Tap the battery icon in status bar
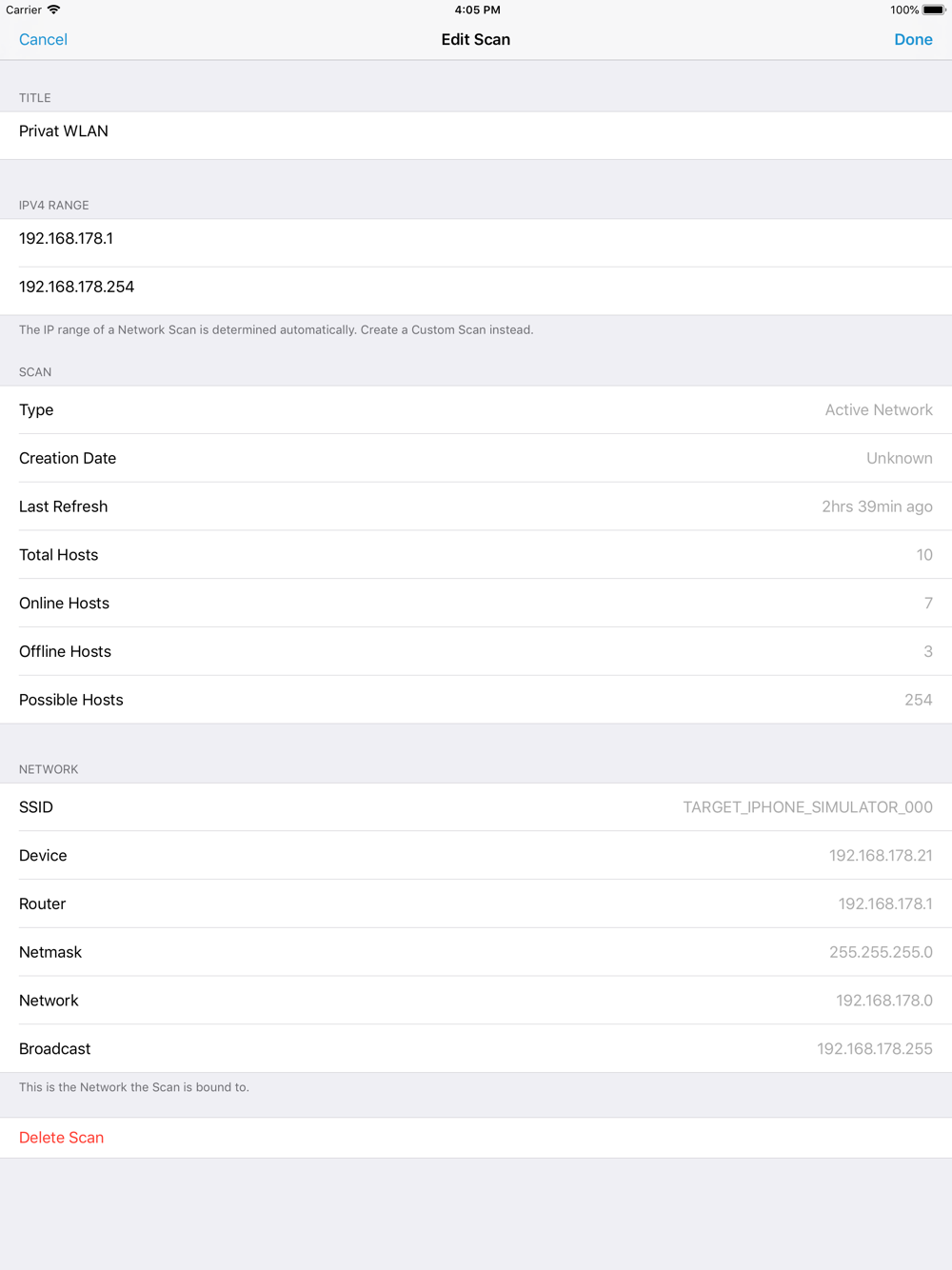Viewport: 952px width, 1270px height. tap(934, 10)
